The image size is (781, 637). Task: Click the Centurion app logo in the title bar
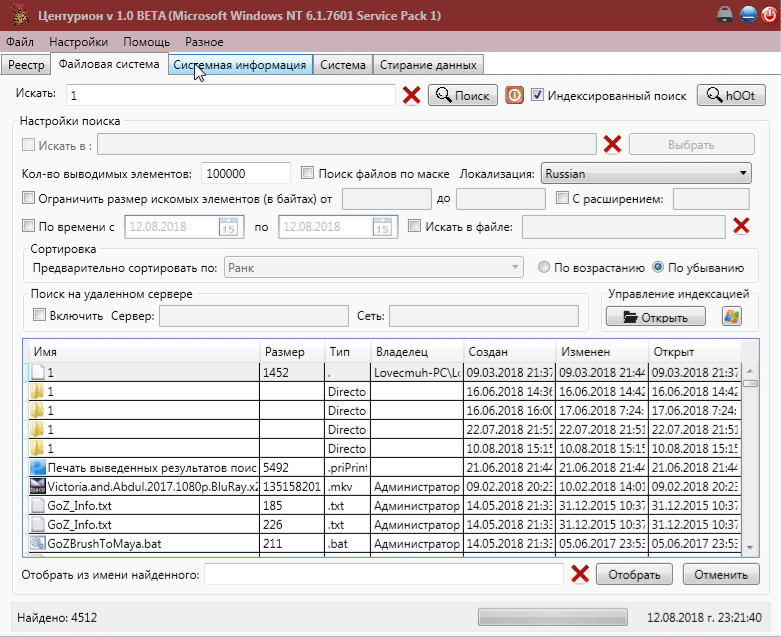tap(19, 15)
